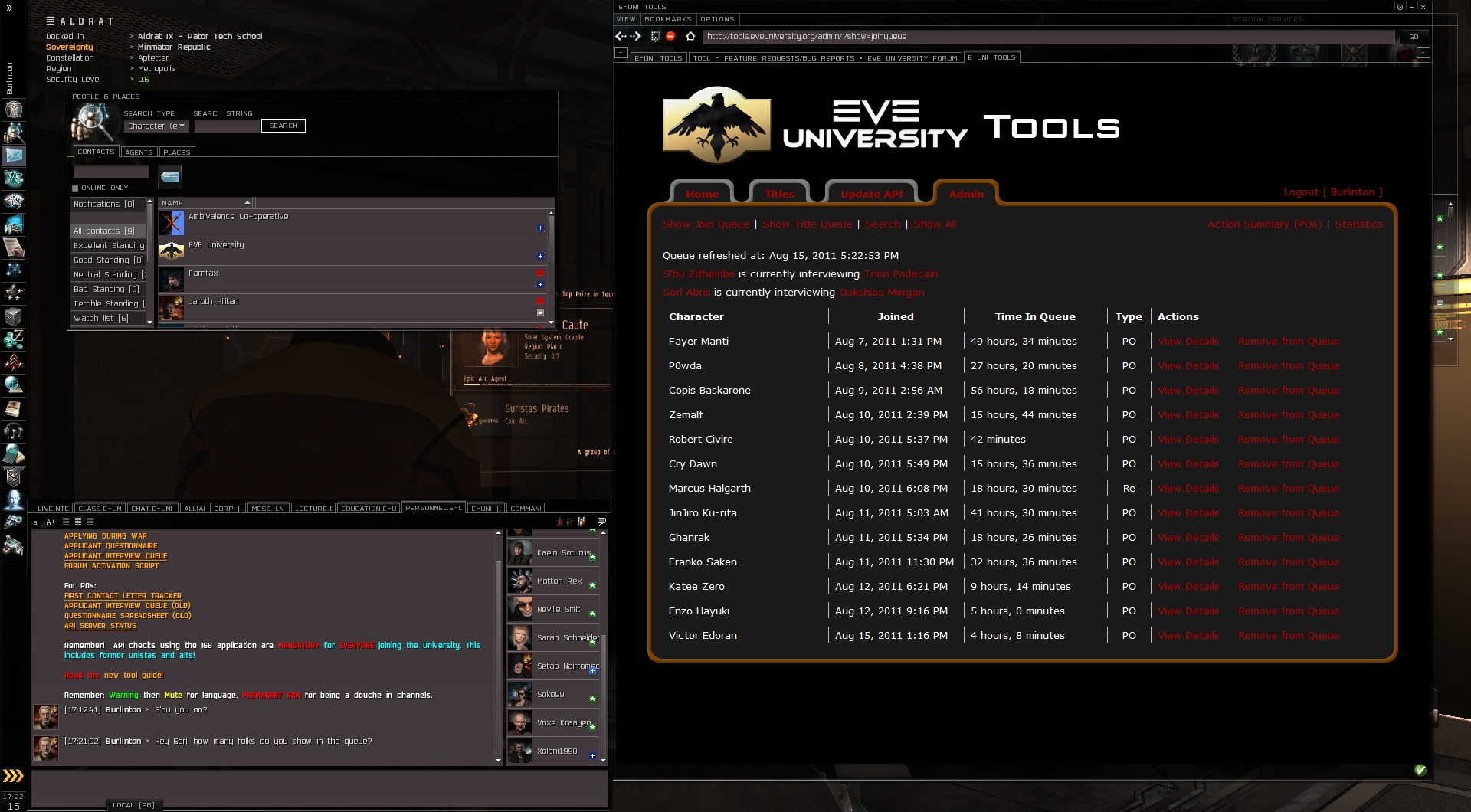Screen dimensions: 1471x812
Task: Switch to the Local [96] chat tab
Action: [133, 805]
